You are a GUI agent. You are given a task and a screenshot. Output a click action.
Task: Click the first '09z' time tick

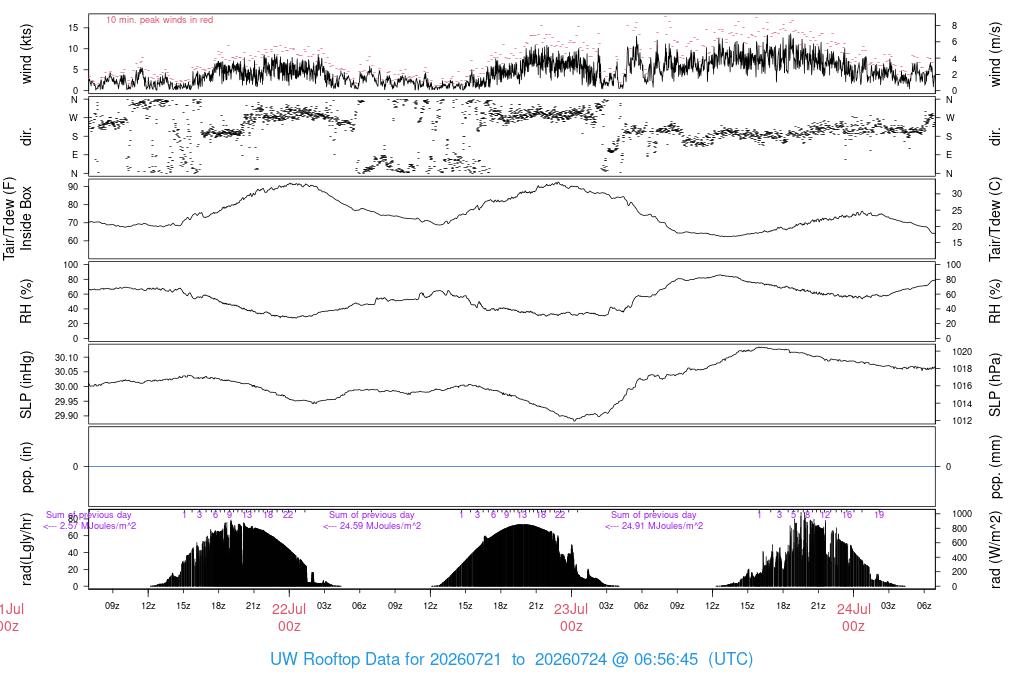[112, 606]
